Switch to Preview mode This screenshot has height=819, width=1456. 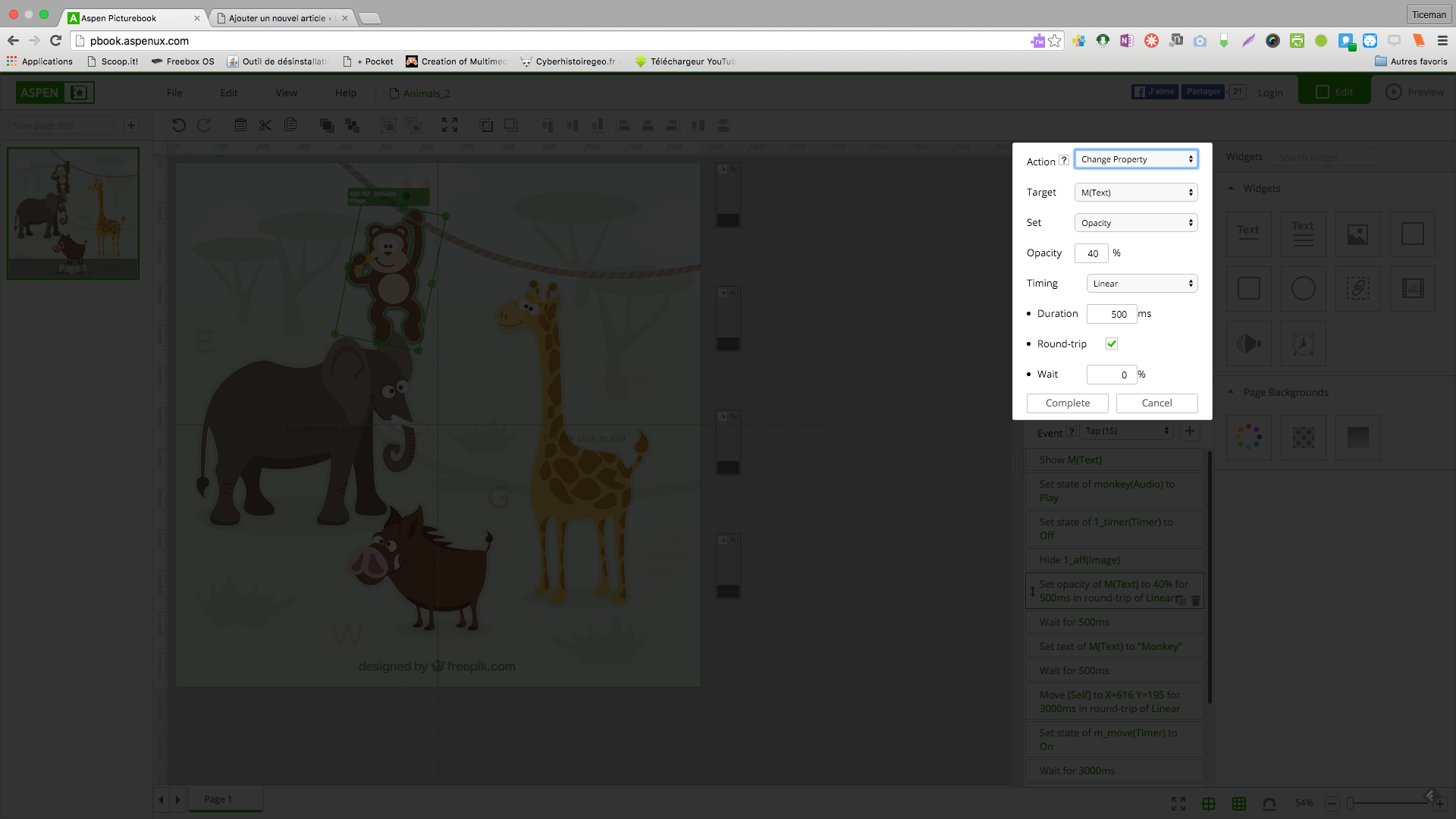[x=1415, y=92]
